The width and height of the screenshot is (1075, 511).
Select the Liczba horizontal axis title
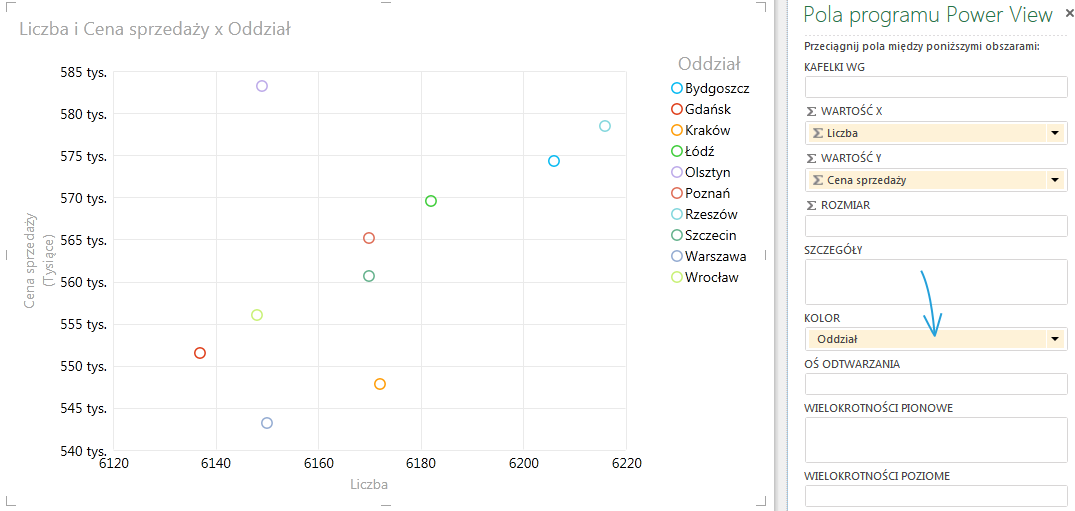(x=369, y=484)
